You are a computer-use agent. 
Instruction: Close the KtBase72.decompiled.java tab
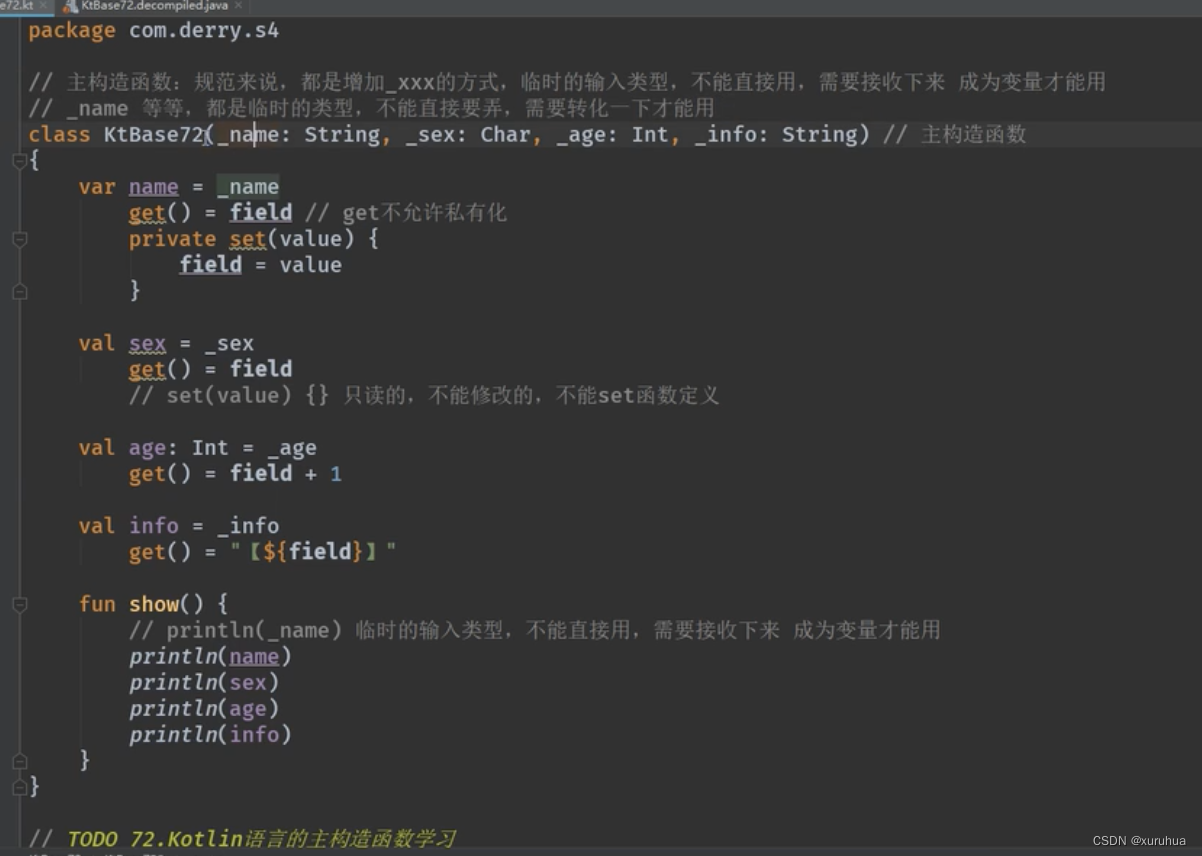click(x=238, y=6)
